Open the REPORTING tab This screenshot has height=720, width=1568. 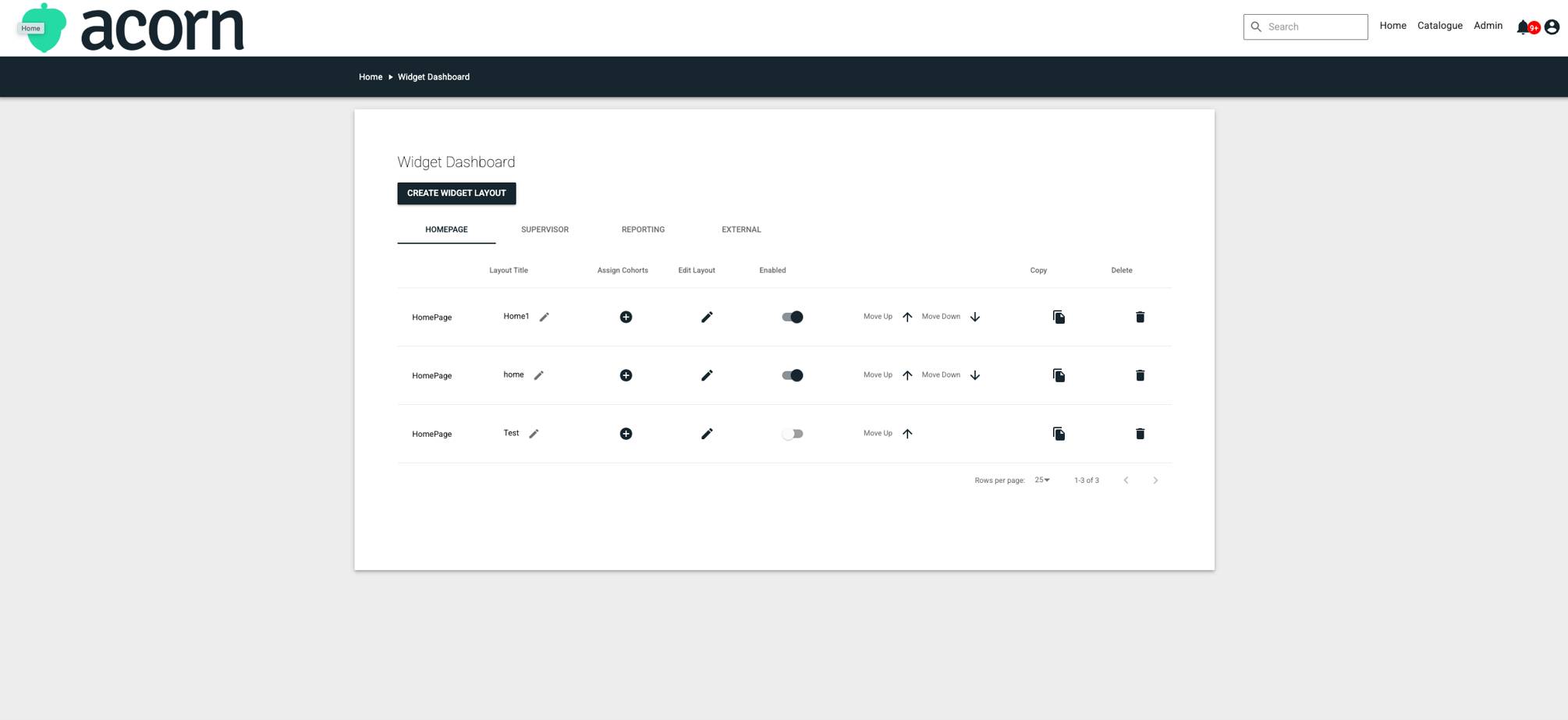[643, 229]
